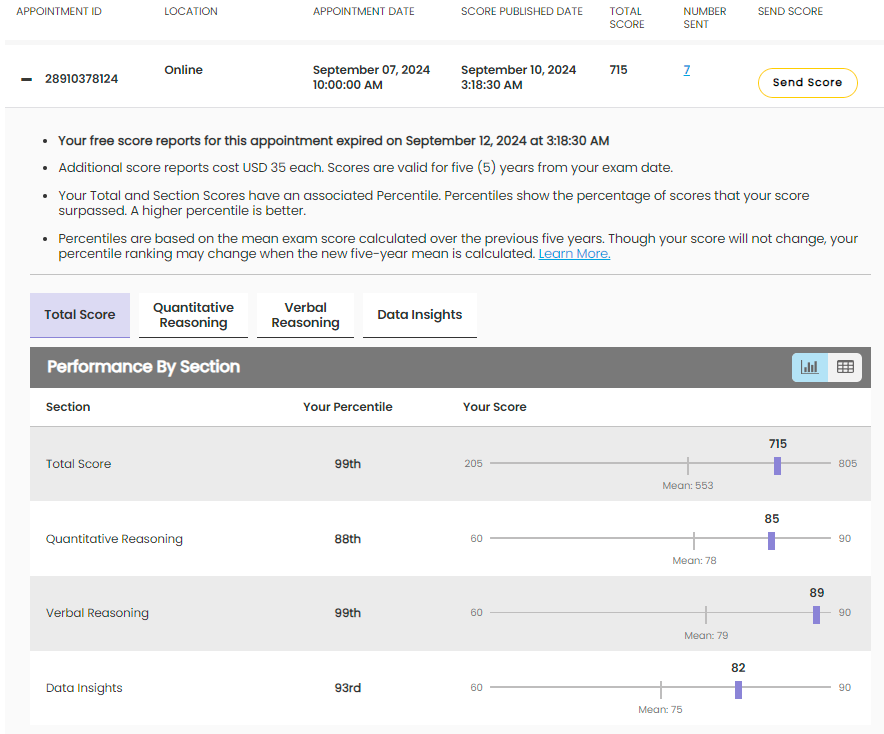Click the Total Score section label
884x734 pixels.
click(x=78, y=464)
